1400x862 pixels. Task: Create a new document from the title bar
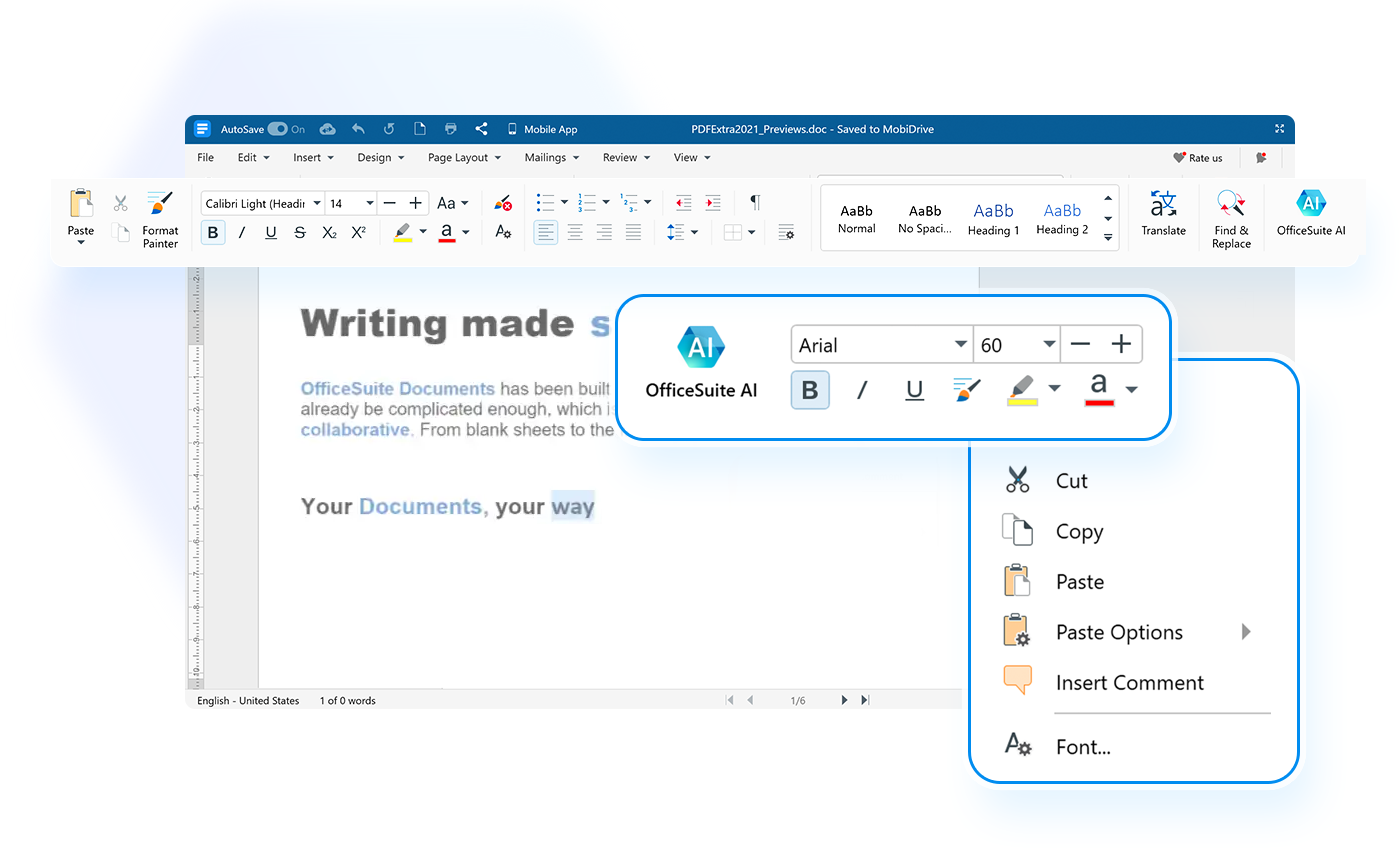click(420, 129)
